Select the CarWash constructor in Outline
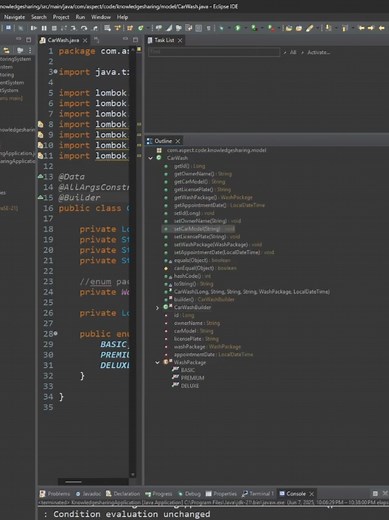 (252, 292)
